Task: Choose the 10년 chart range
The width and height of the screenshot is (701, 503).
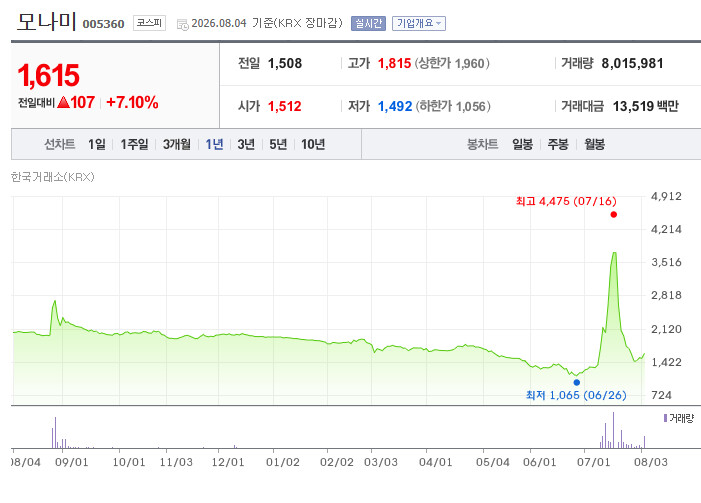Action: (313, 144)
